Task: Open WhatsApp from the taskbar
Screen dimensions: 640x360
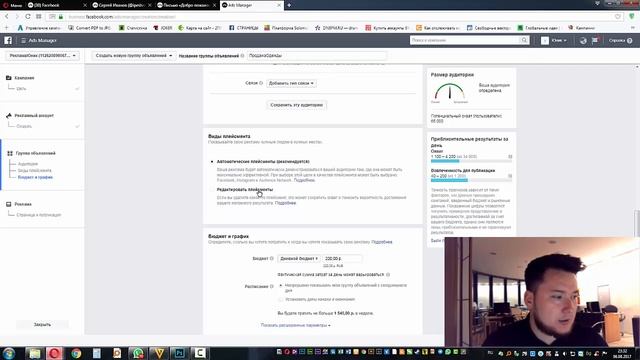Action: point(138,353)
